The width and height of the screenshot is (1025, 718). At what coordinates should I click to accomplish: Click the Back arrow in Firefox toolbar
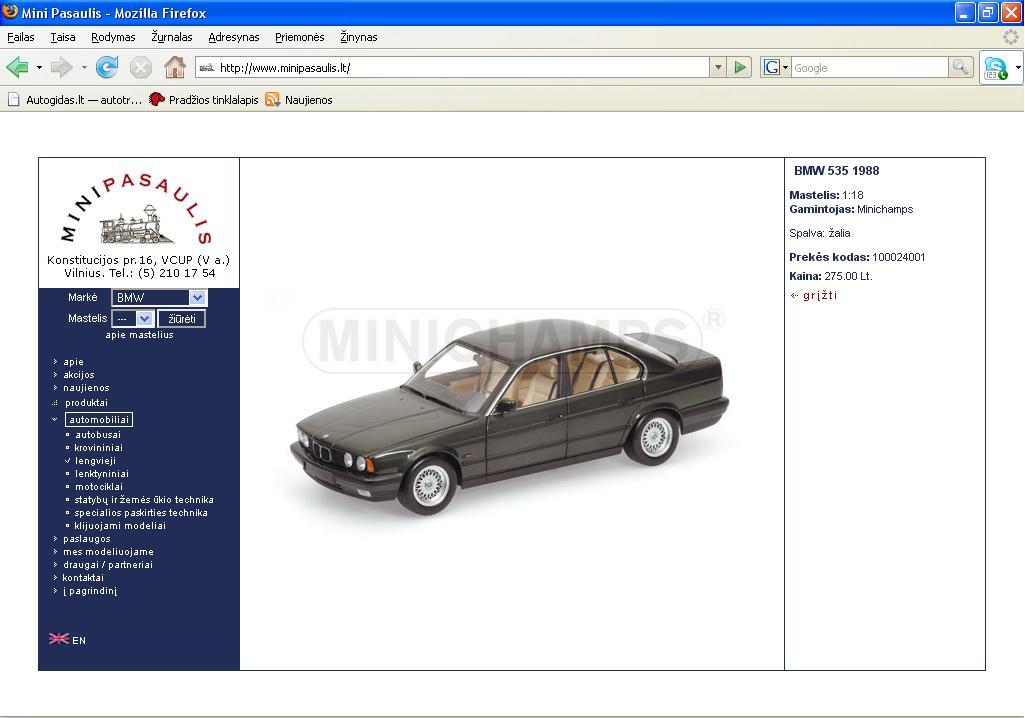click(x=17, y=67)
